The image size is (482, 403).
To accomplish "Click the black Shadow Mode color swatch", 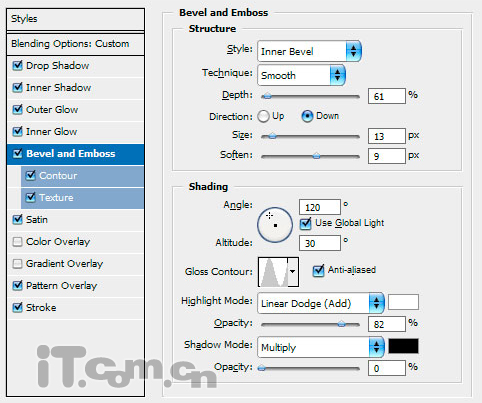I will pos(403,346).
